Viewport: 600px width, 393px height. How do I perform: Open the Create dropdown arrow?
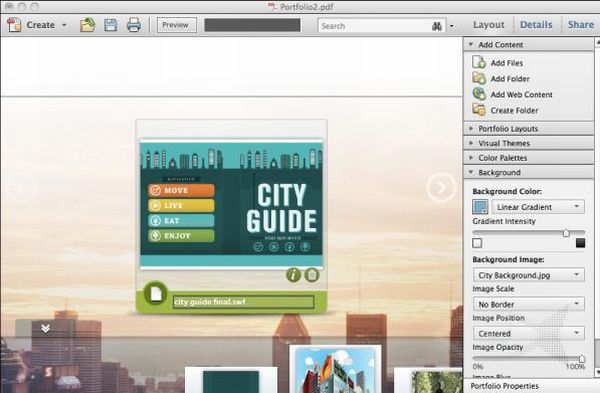click(x=64, y=25)
